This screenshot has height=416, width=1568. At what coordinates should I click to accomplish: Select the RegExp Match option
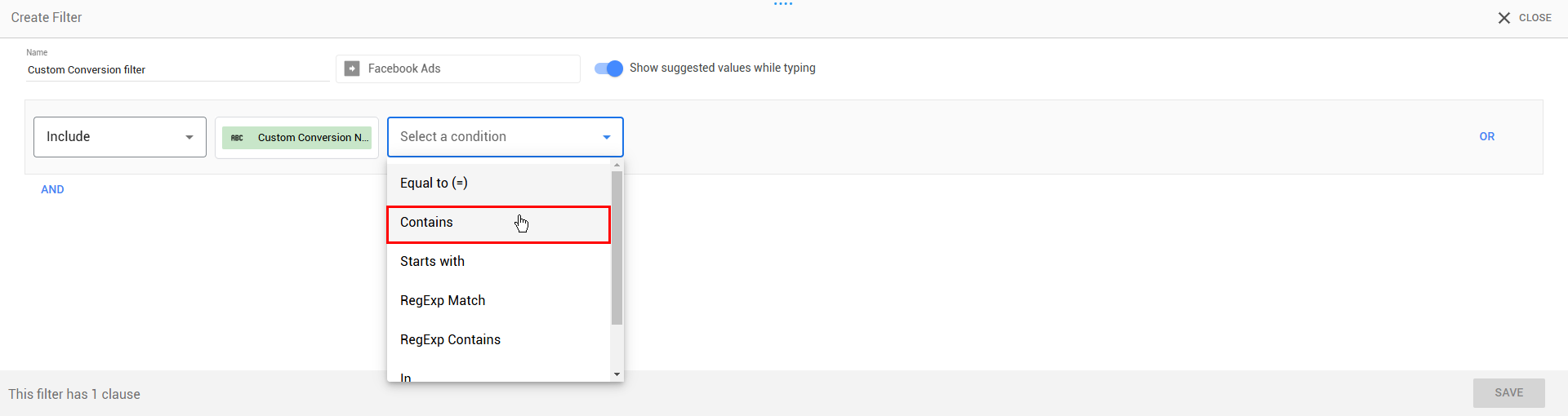(443, 301)
